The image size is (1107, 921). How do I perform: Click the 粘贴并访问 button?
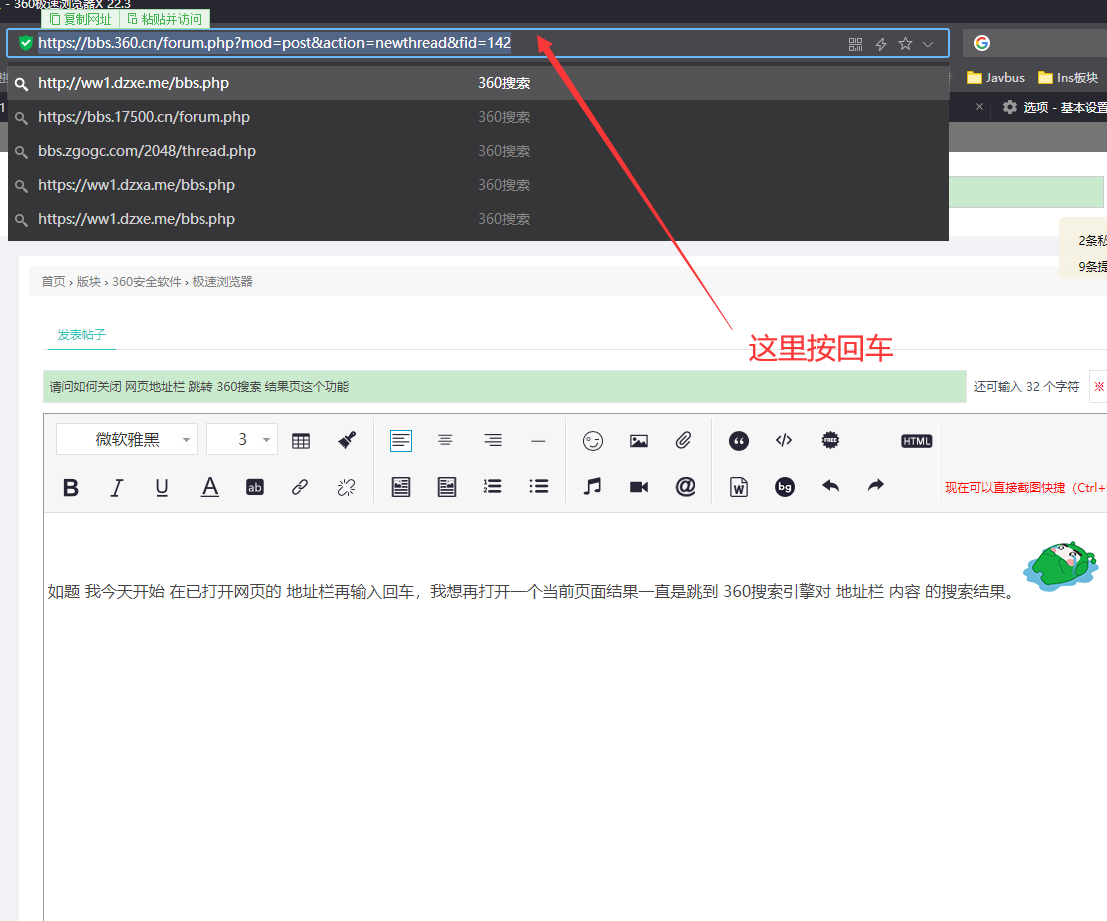(x=165, y=19)
